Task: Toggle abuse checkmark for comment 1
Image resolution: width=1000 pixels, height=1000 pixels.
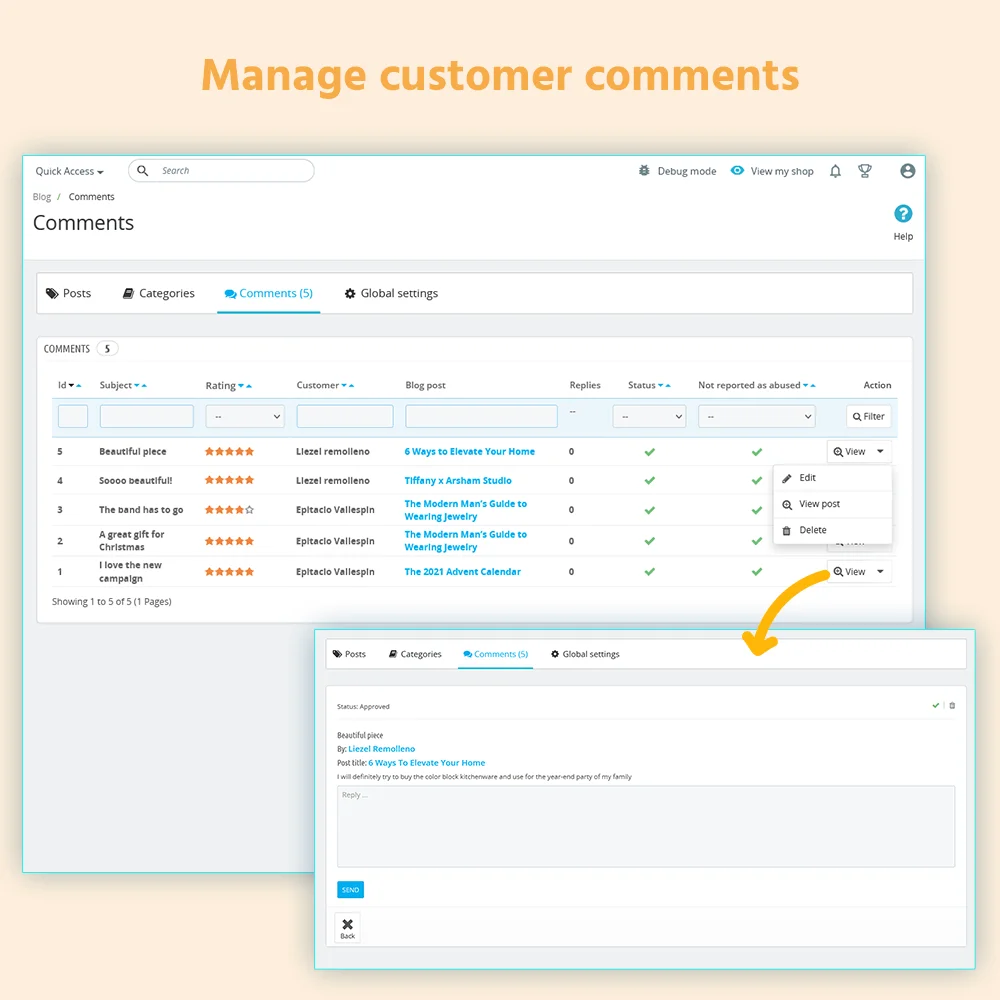Action: [x=757, y=572]
